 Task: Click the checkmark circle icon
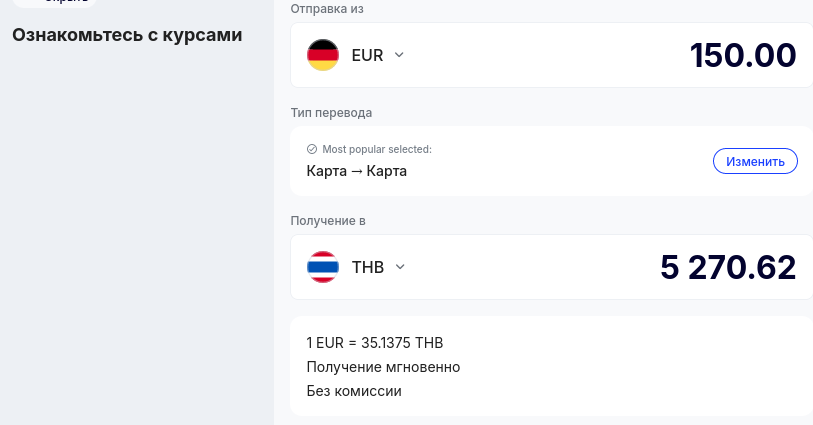pyautogui.click(x=312, y=149)
